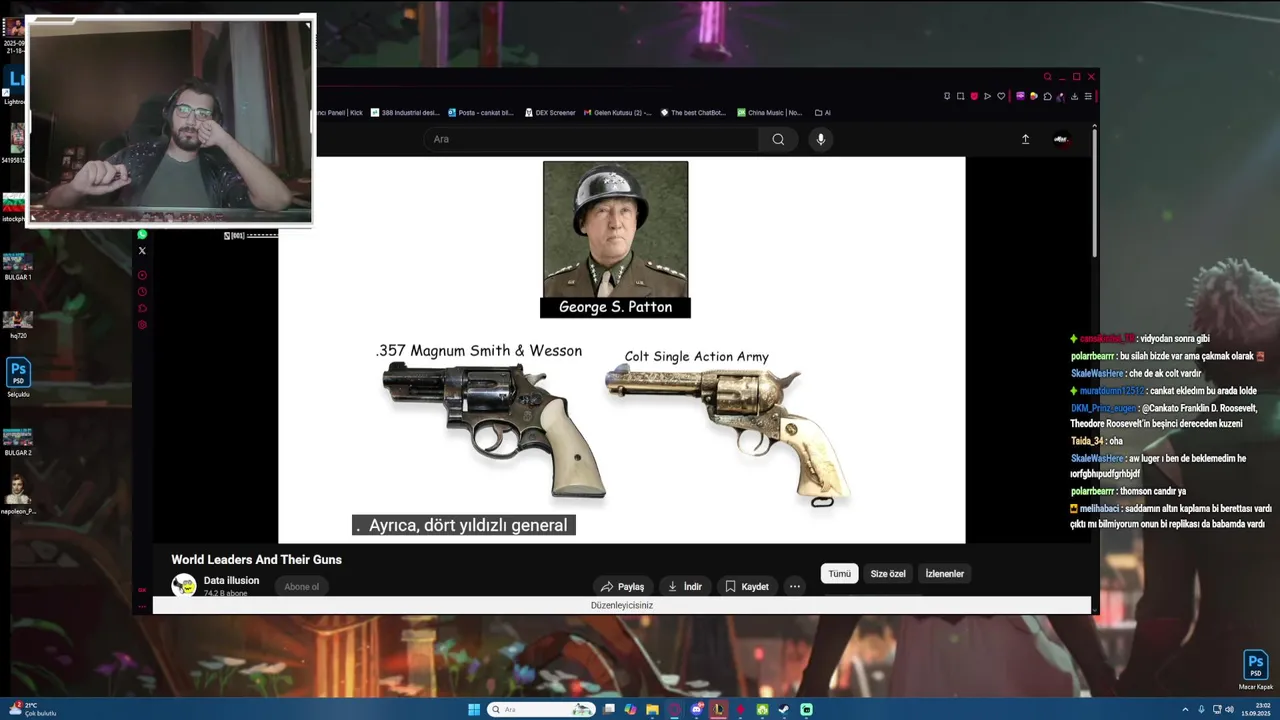Viewport: 1280px width, 720px height.
Task: Open the browser easy-setup menu icon
Action: (1088, 96)
